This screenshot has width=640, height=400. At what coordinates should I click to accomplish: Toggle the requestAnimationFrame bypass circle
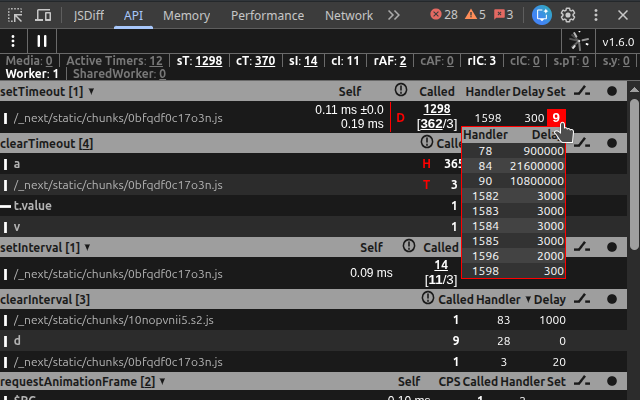coord(612,381)
